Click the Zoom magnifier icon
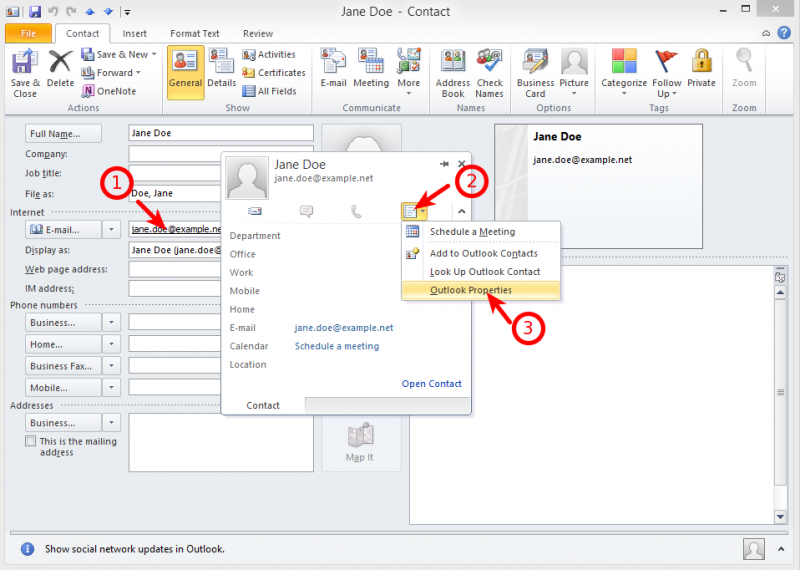The image size is (800, 570). point(744,68)
